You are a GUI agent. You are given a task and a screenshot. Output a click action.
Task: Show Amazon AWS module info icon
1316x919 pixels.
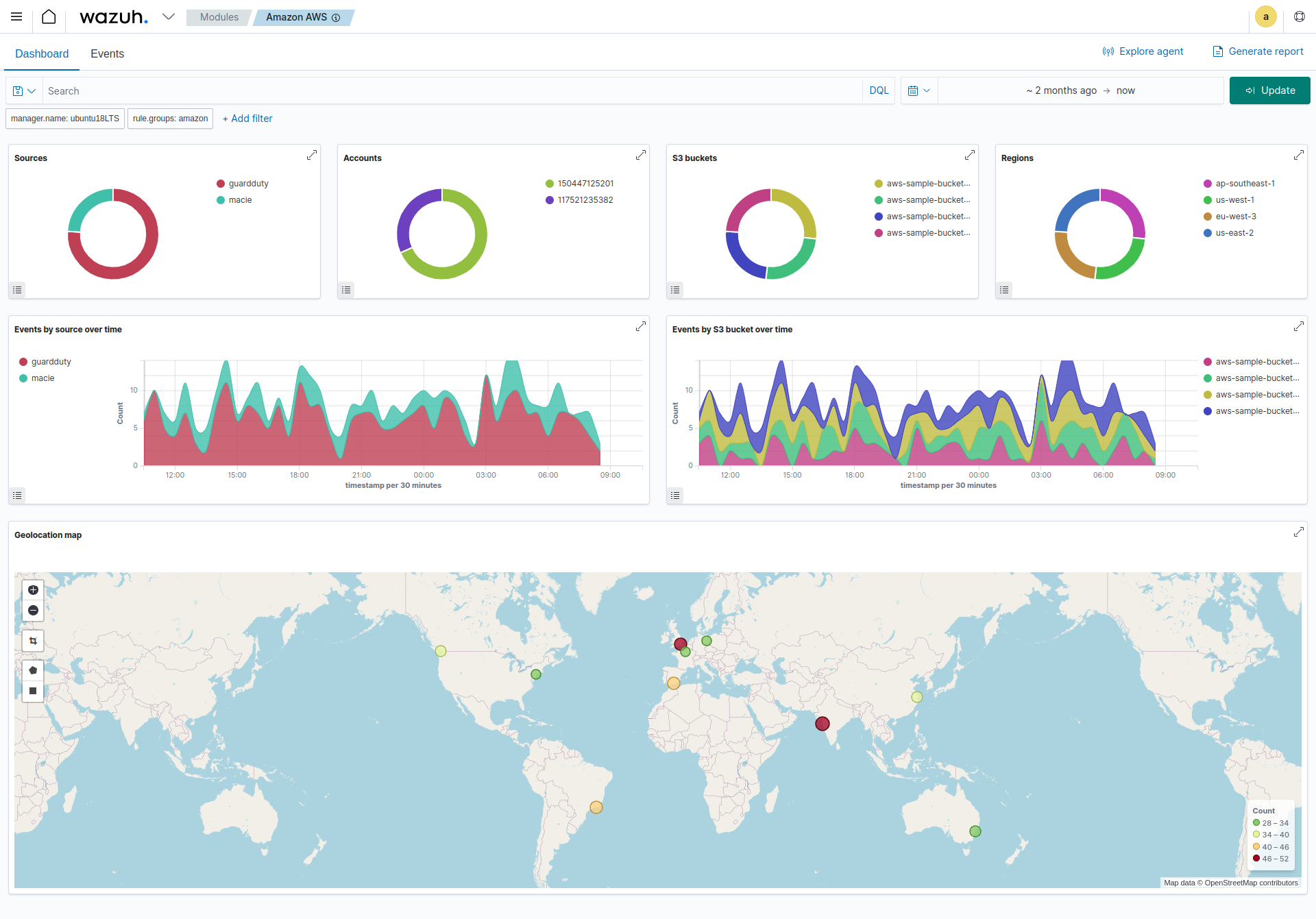point(336,18)
